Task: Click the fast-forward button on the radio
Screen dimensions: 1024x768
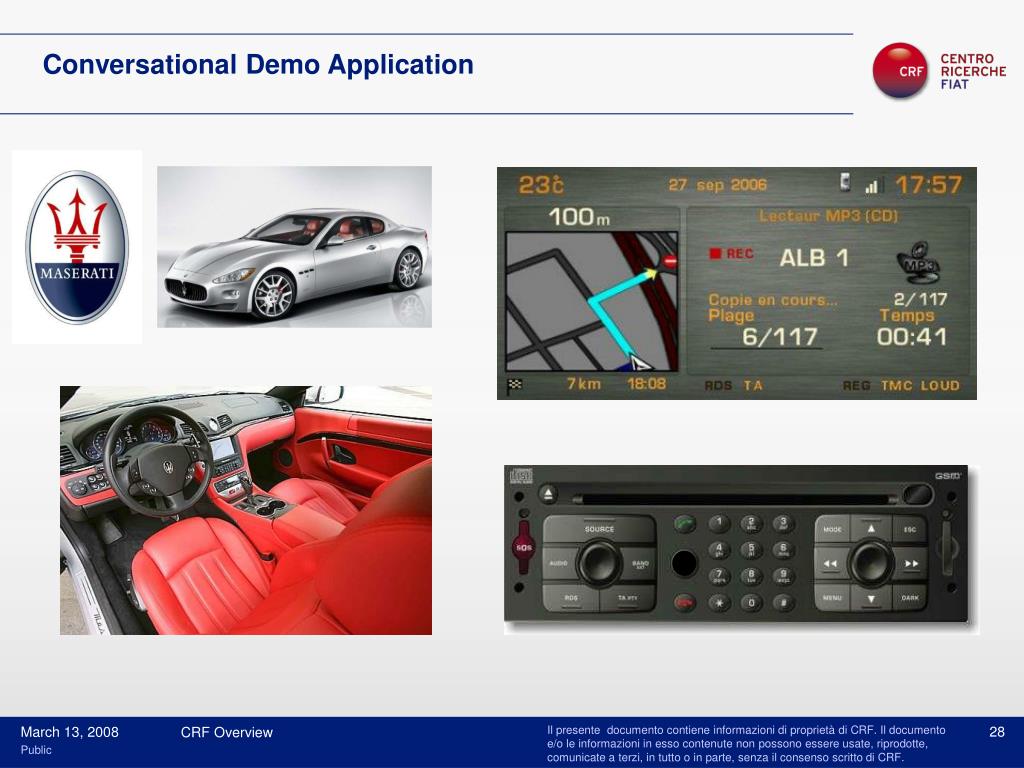Action: (912, 563)
